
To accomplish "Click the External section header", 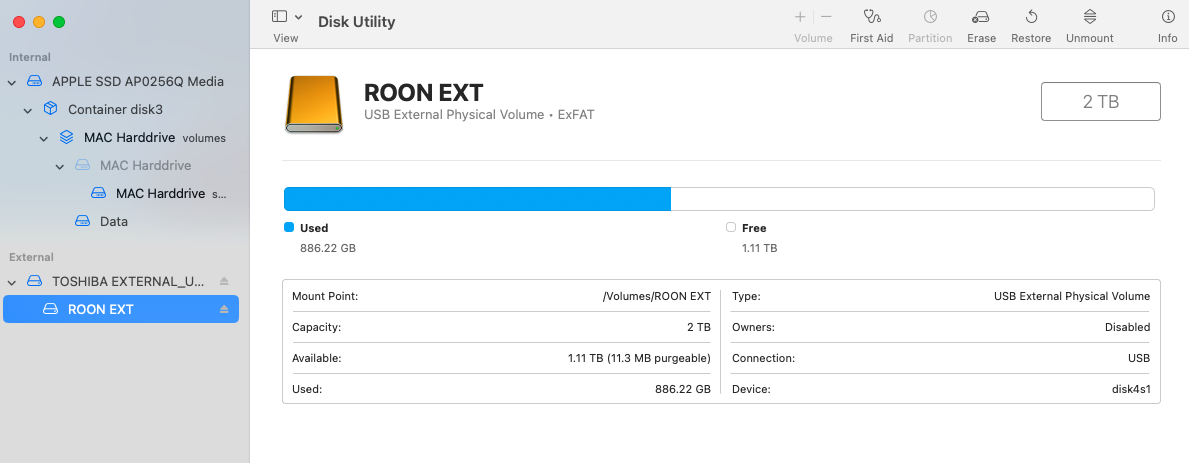I will coord(31,257).
